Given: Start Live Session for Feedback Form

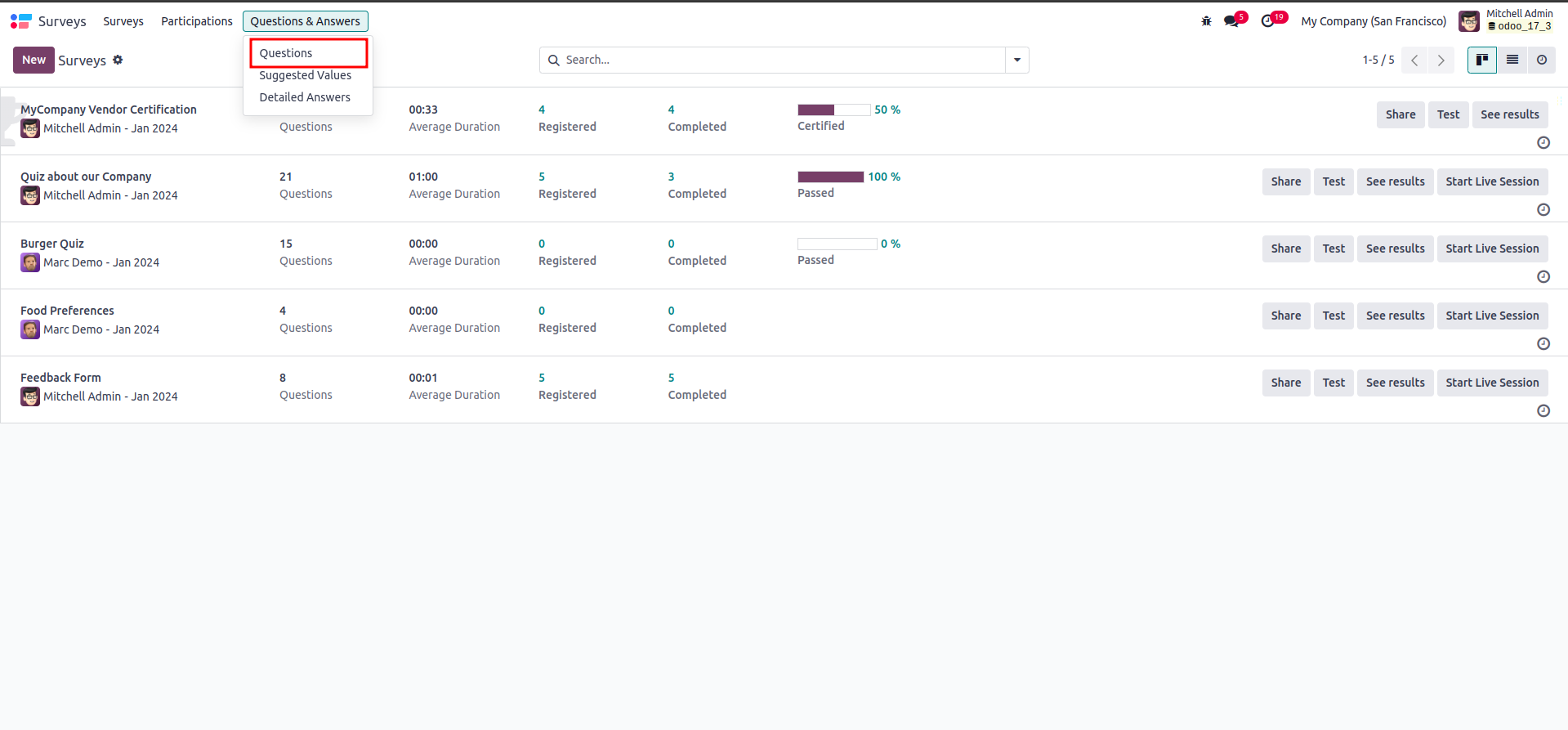Looking at the screenshot, I should click(1491, 383).
